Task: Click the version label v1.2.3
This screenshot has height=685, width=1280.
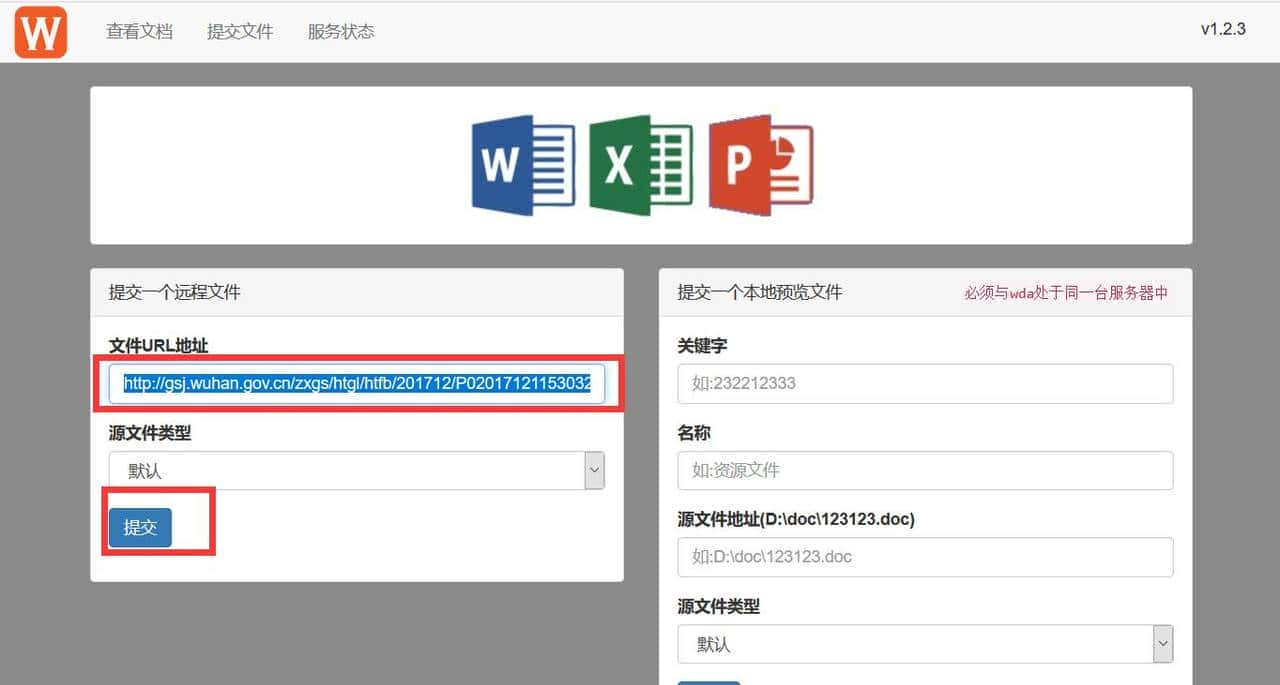Action: pyautogui.click(x=1225, y=30)
